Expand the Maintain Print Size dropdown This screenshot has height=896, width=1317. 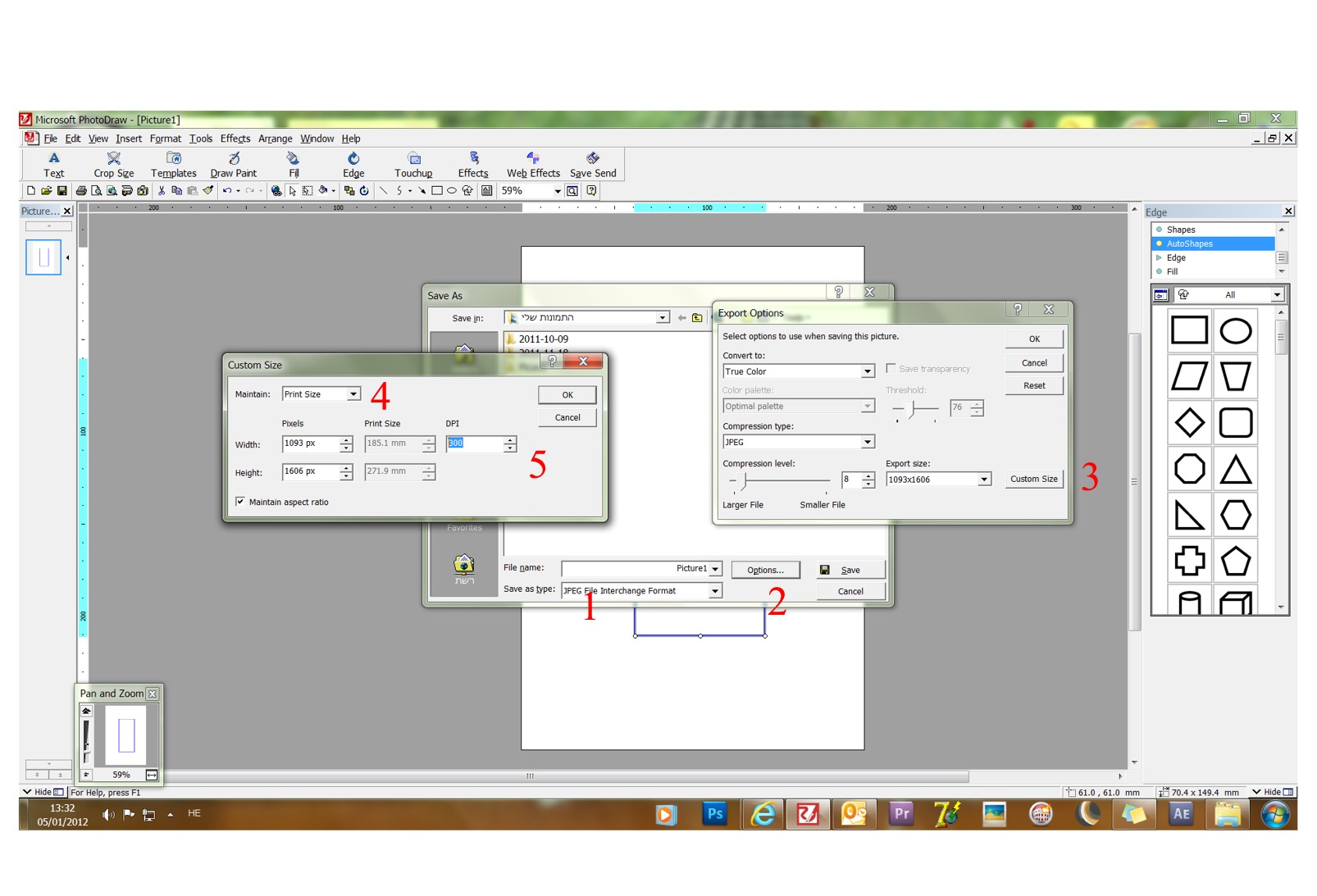pos(353,394)
